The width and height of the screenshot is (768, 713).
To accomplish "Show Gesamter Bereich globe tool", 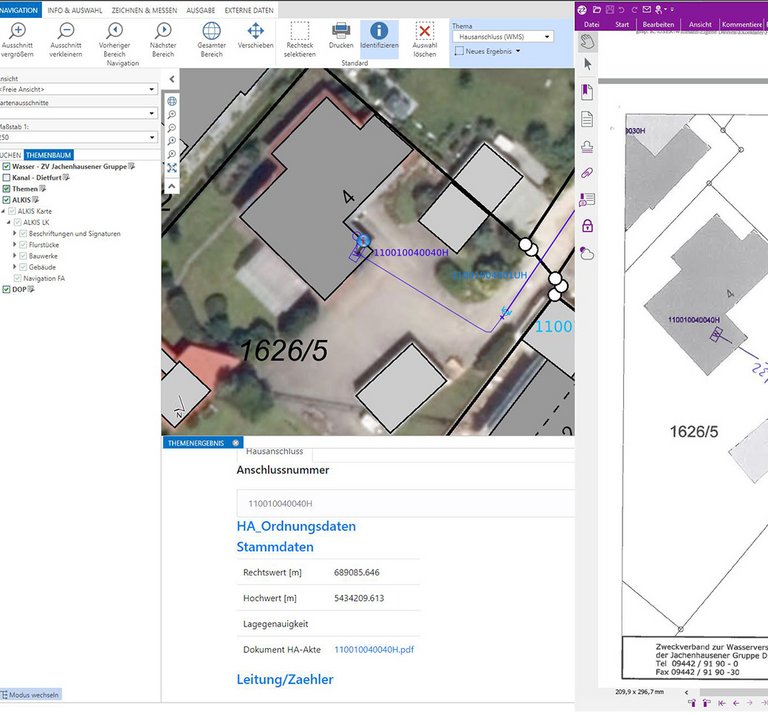I will 212,40.
